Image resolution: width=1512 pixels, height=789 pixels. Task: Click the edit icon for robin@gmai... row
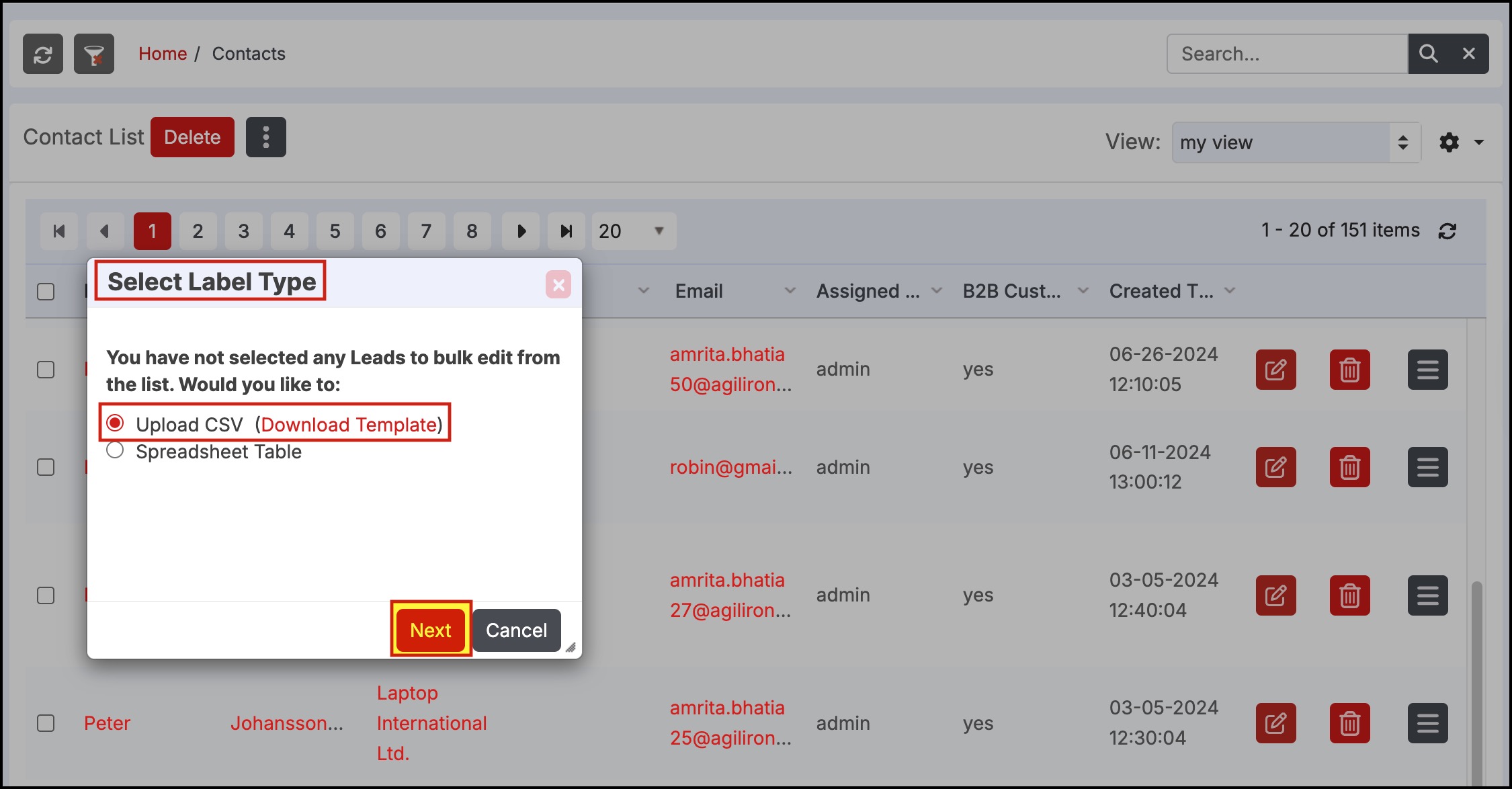coord(1275,467)
